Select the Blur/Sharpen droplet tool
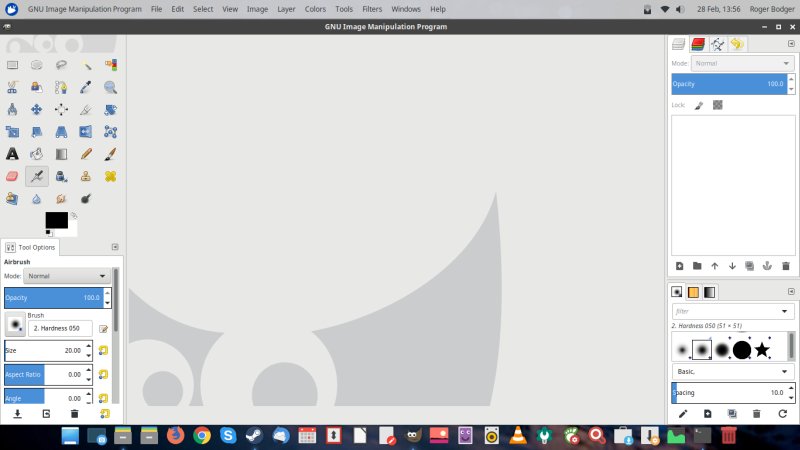The image size is (800, 450). (37, 199)
